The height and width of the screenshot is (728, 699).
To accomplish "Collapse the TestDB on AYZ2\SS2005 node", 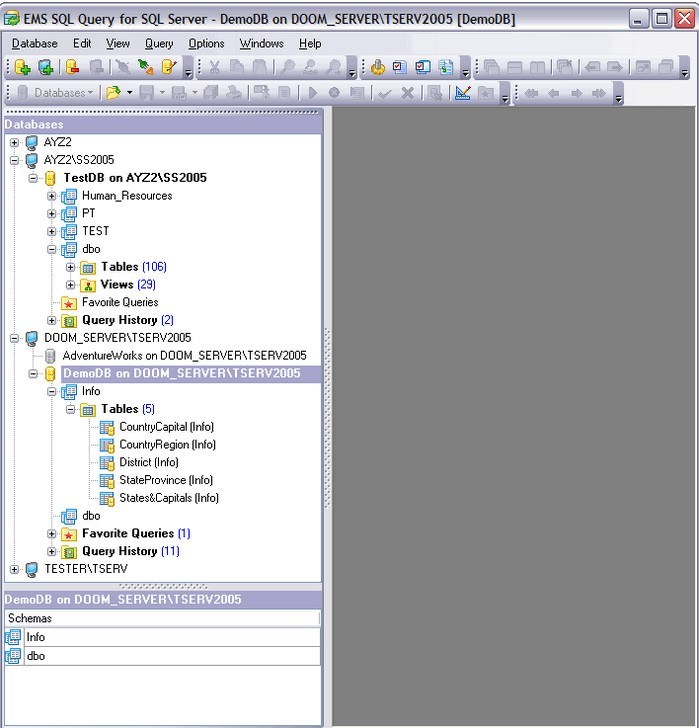I will point(33,178).
